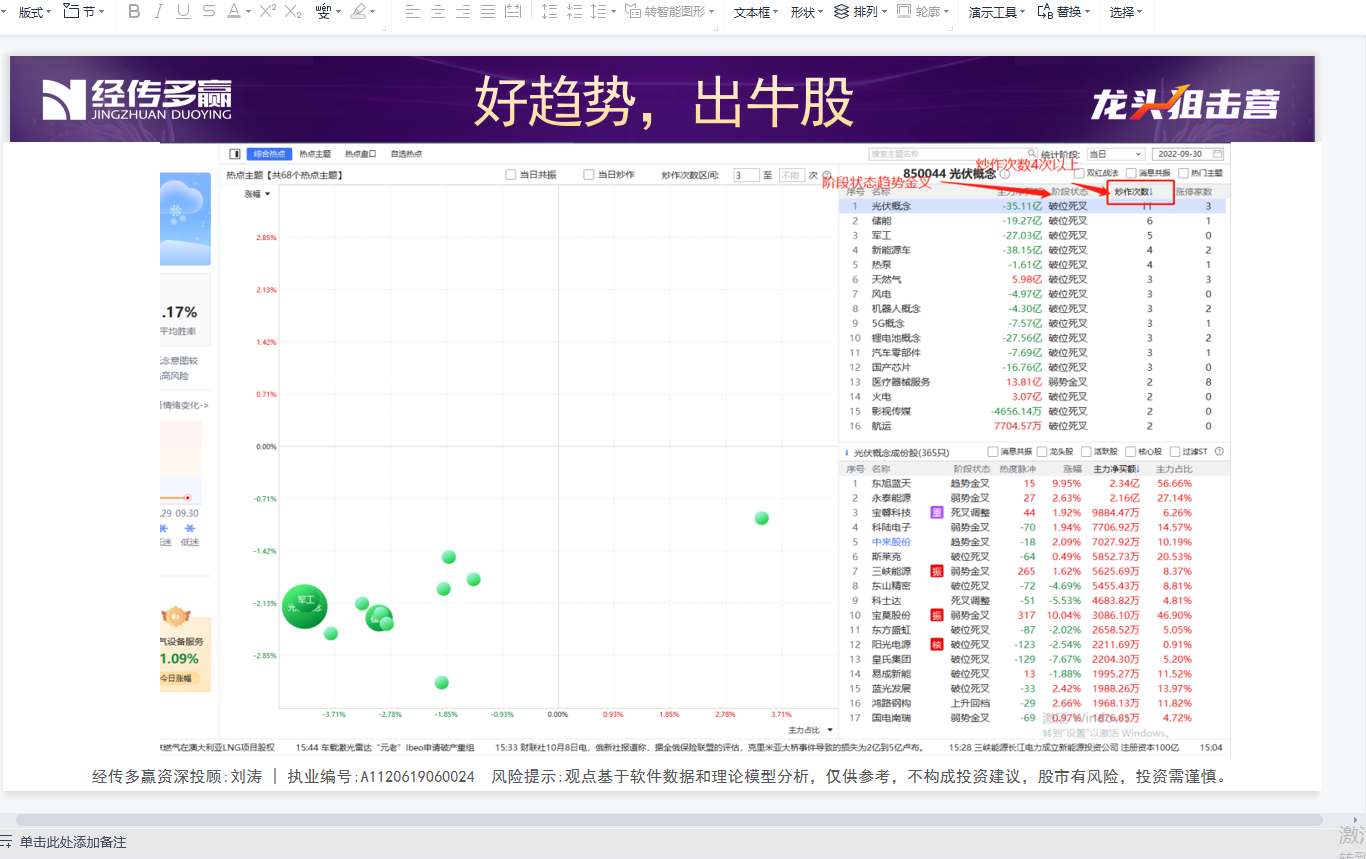The width and height of the screenshot is (1366, 859).
Task: Tick the 消息共振 checkbox in 成份股 panel
Action: 992,451
